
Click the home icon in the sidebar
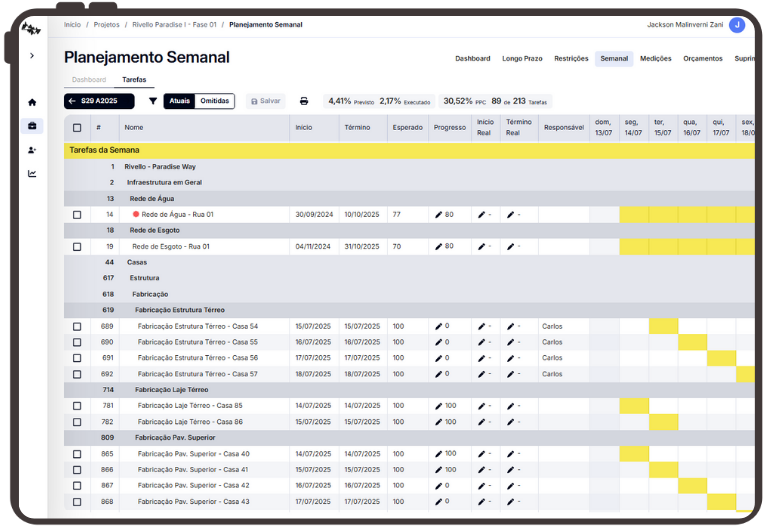pos(32,102)
